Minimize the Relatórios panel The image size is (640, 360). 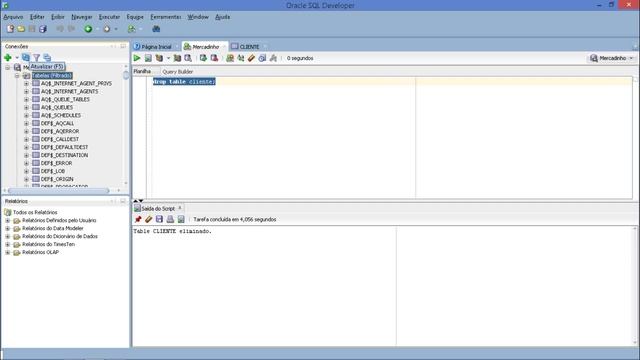pyautogui.click(x=123, y=201)
